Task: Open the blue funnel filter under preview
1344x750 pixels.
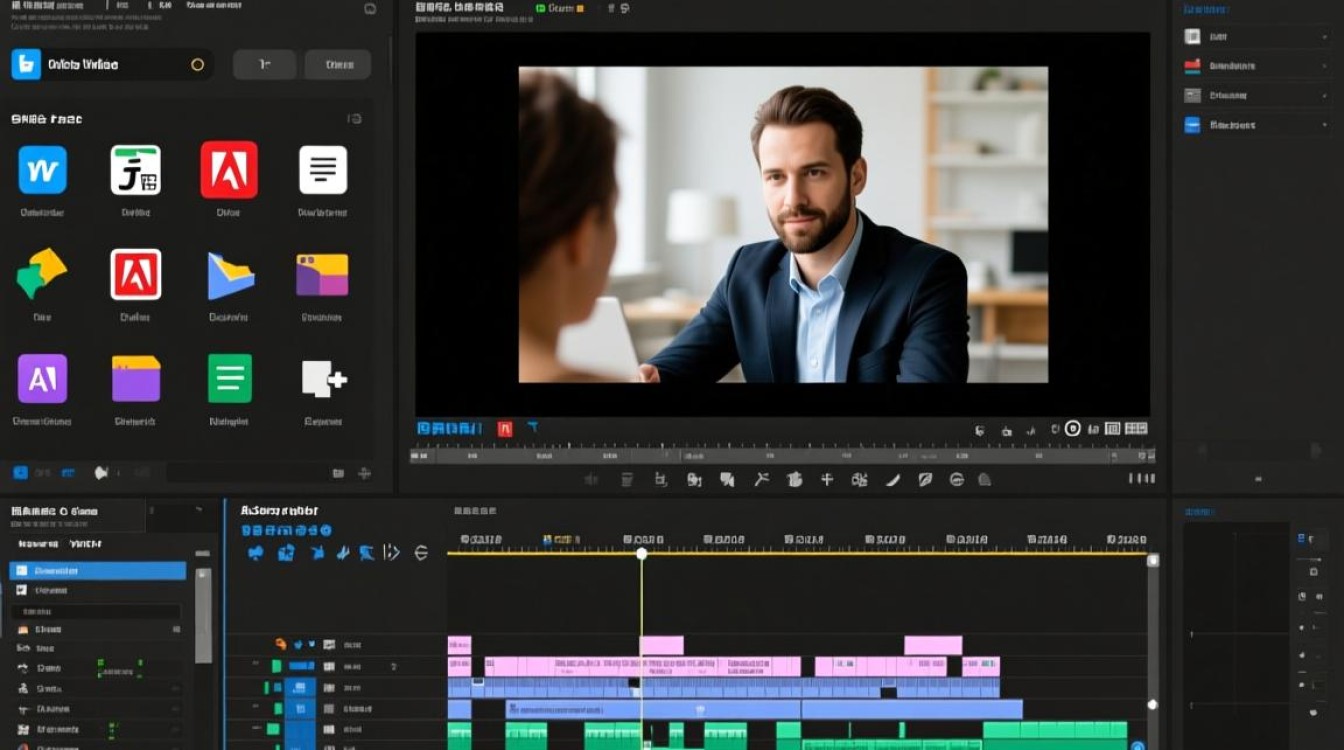Action: pos(533,428)
